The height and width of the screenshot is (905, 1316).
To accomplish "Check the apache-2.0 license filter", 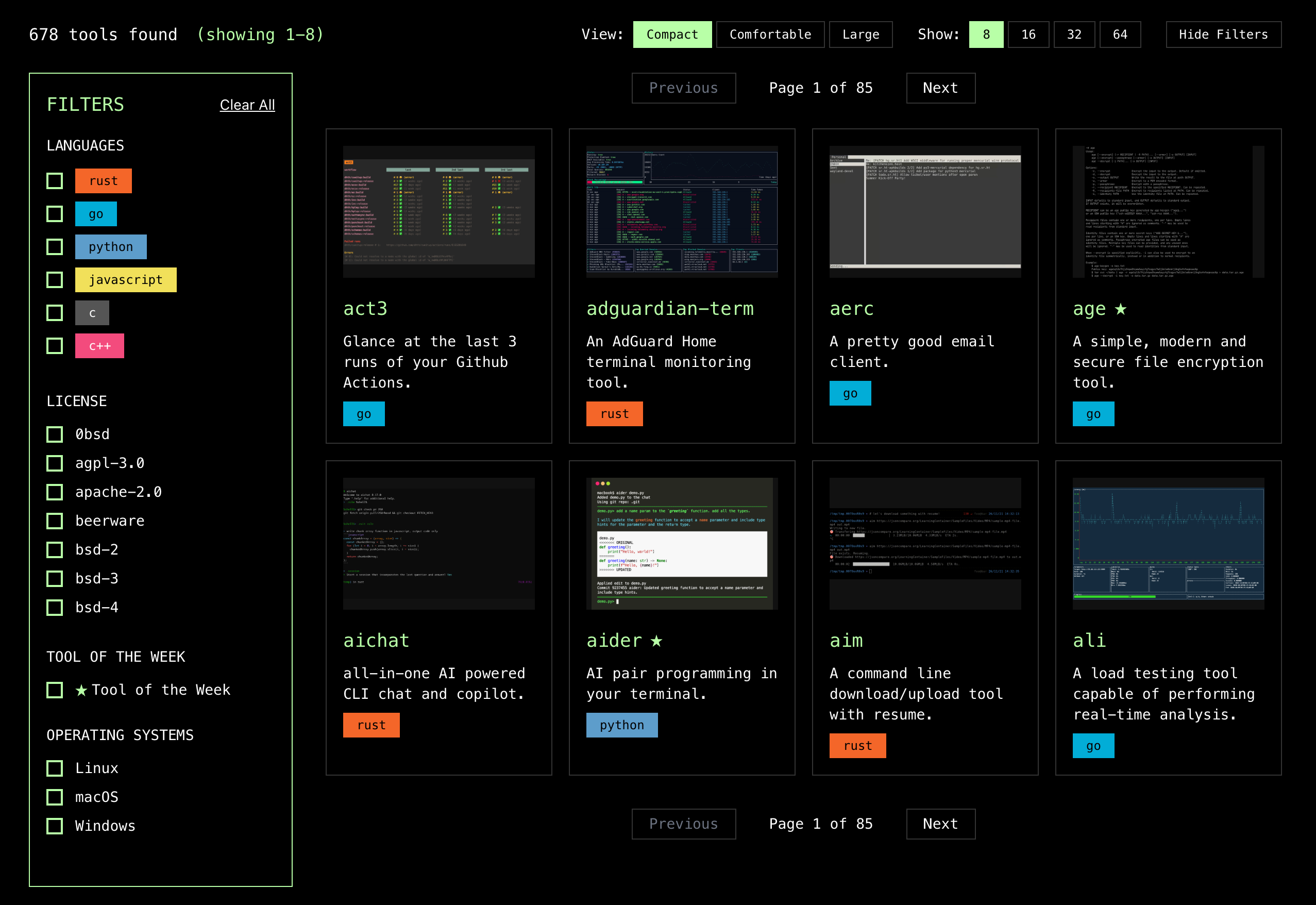I will (x=55, y=492).
